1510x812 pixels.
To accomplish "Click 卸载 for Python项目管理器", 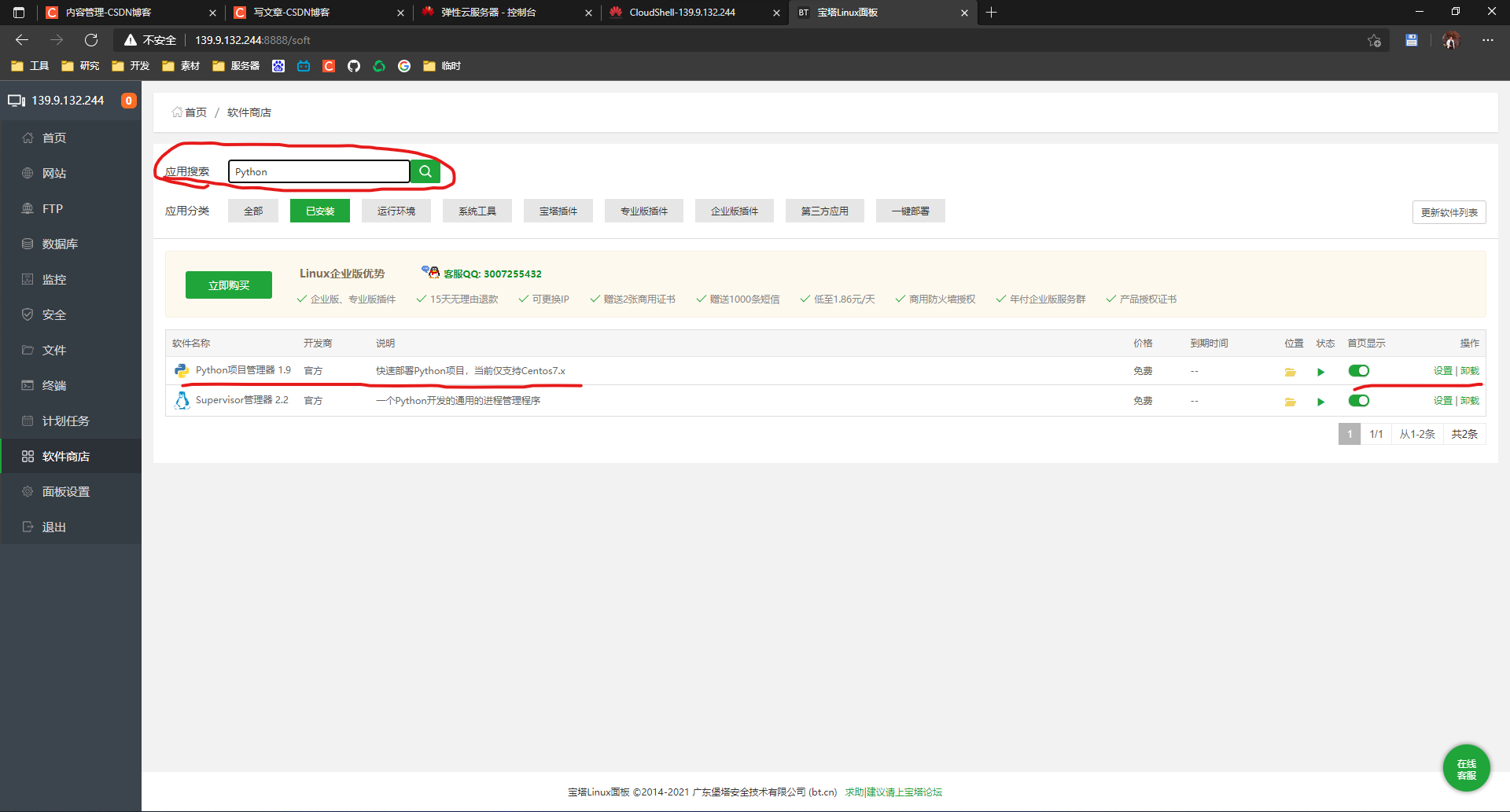I will pos(1470,371).
